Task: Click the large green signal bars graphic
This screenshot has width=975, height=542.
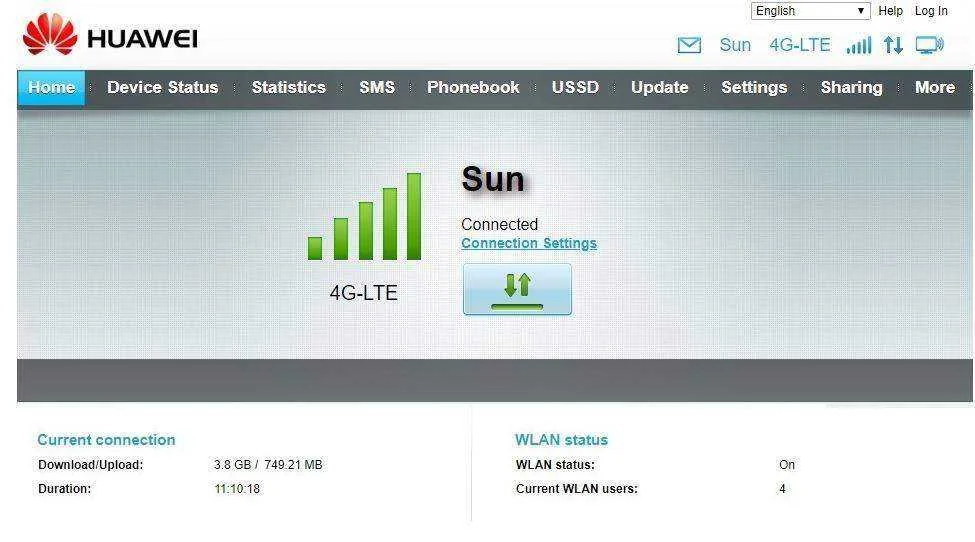Action: click(364, 216)
